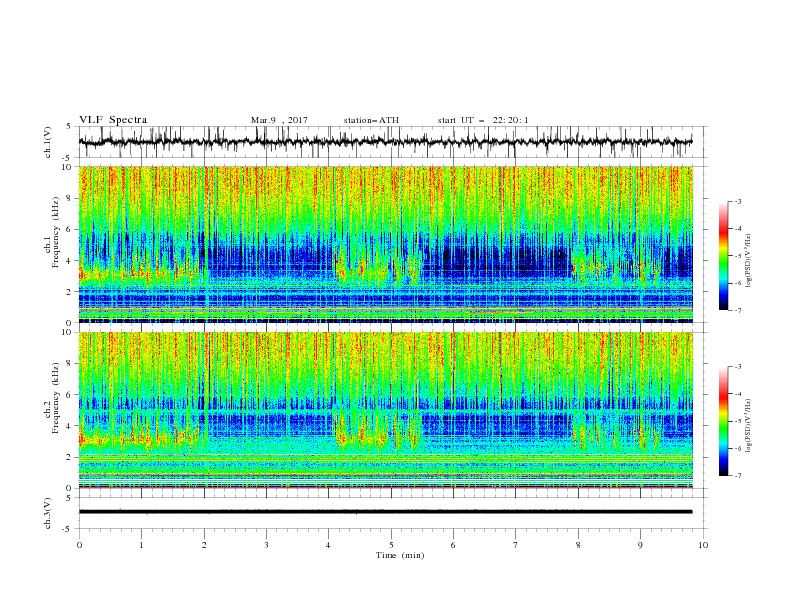Click the ch.1 voltage waveform trace
The height and width of the screenshot is (612, 792).
[385, 142]
